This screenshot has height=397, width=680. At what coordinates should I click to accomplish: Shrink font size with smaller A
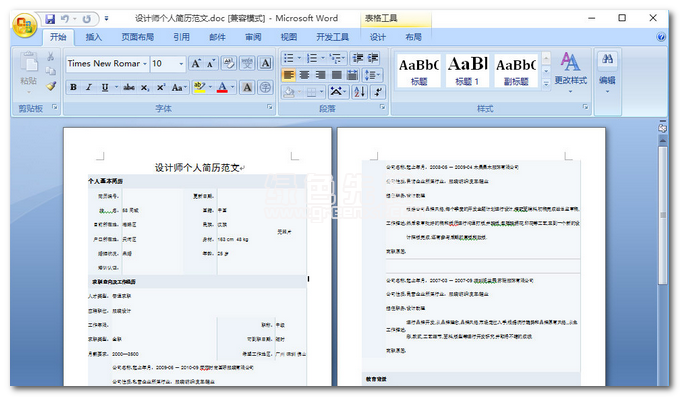(x=211, y=64)
